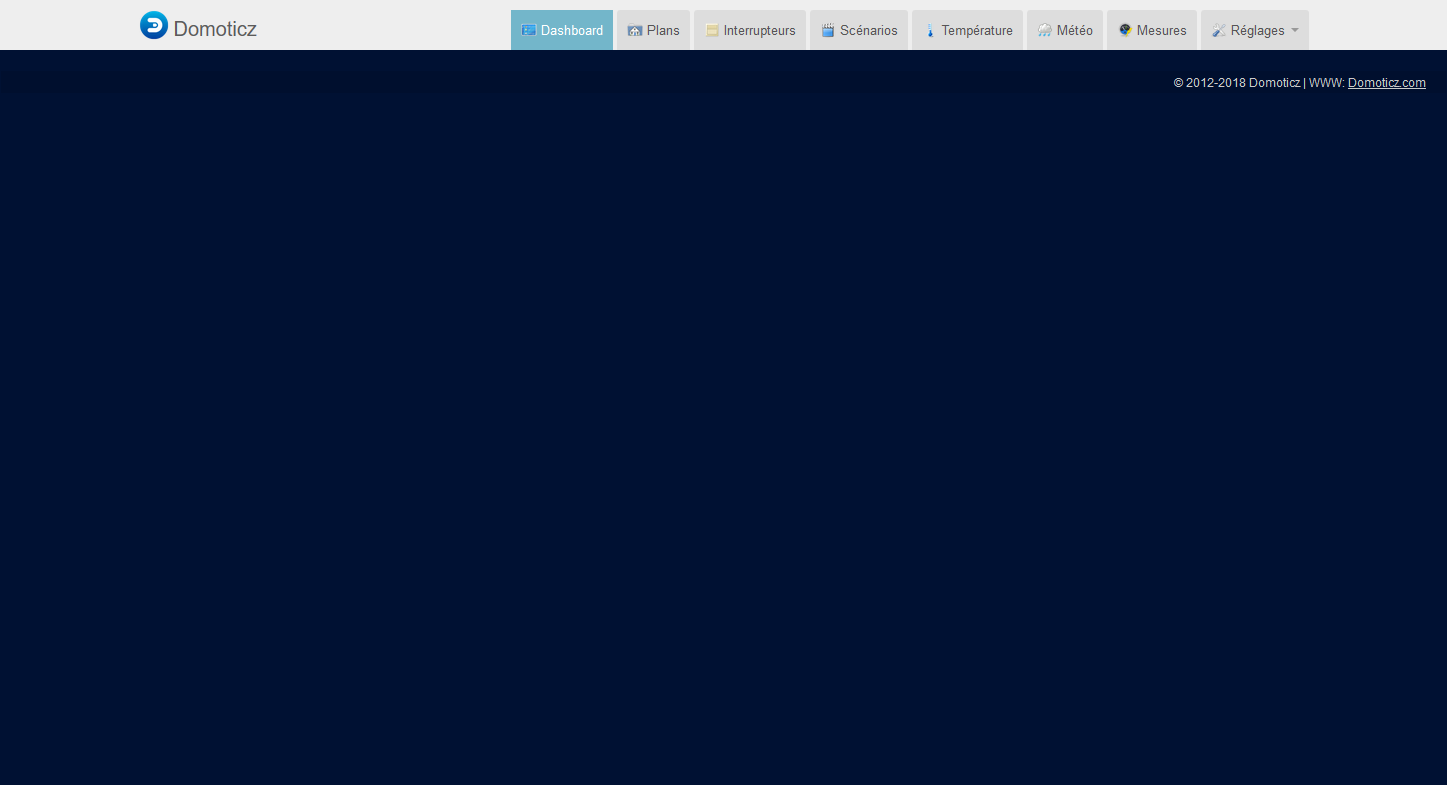This screenshot has width=1447, height=785.
Task: Click the Domoticz logo icon
Action: (154, 26)
